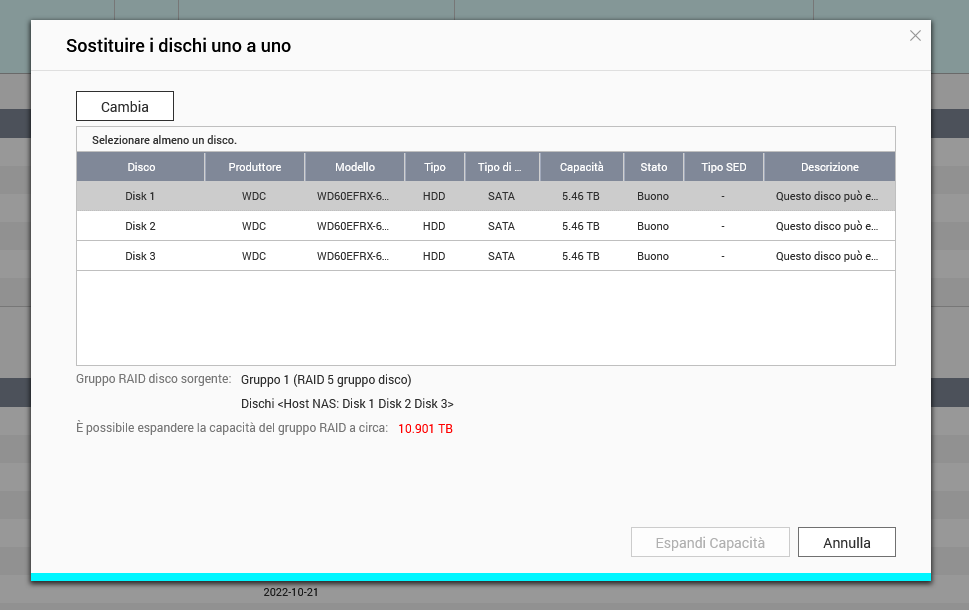Sort by the Stato column header

tap(653, 167)
